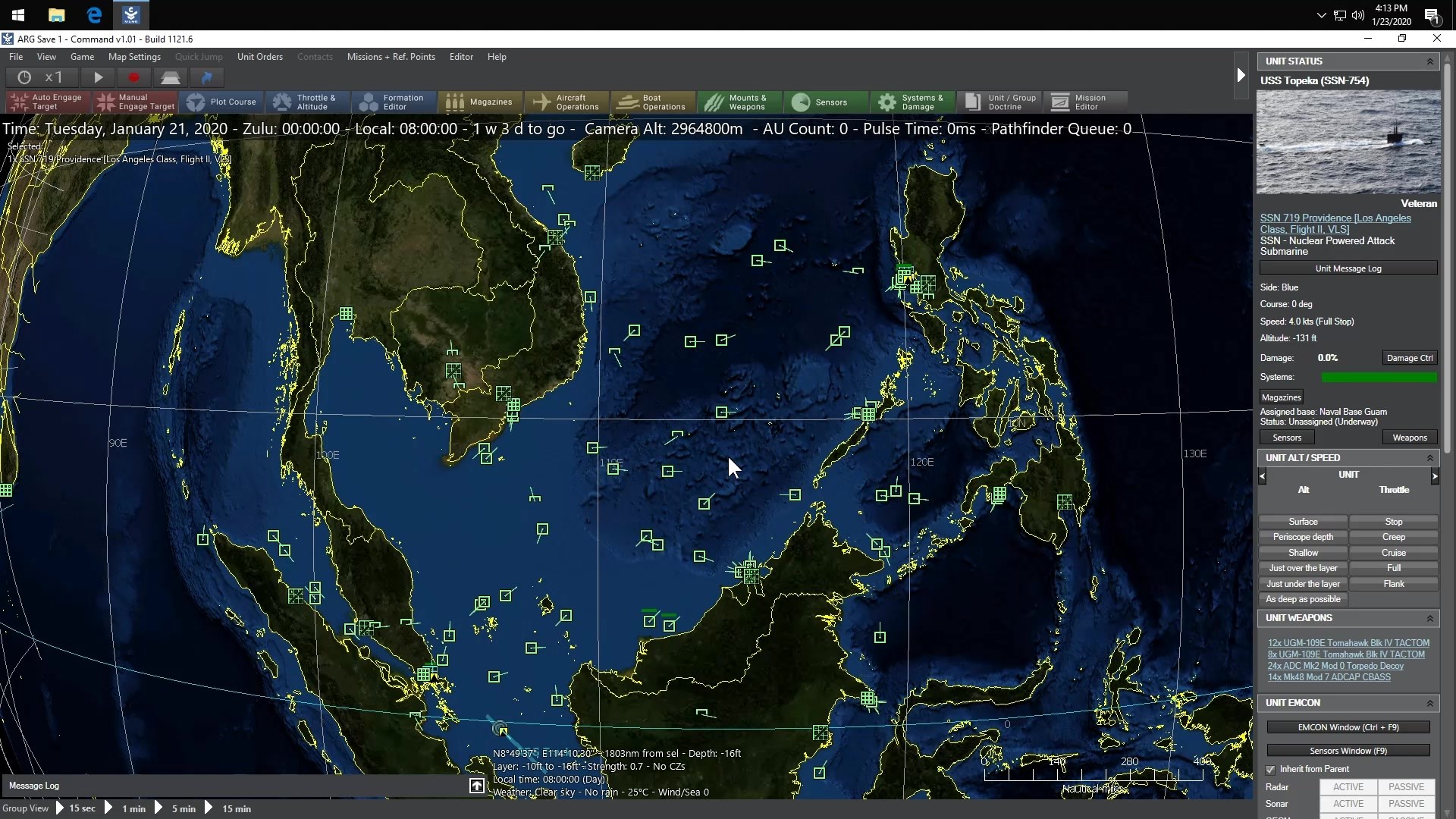Open Microsoft Edge from taskbar
The image size is (1456, 819).
point(94,15)
